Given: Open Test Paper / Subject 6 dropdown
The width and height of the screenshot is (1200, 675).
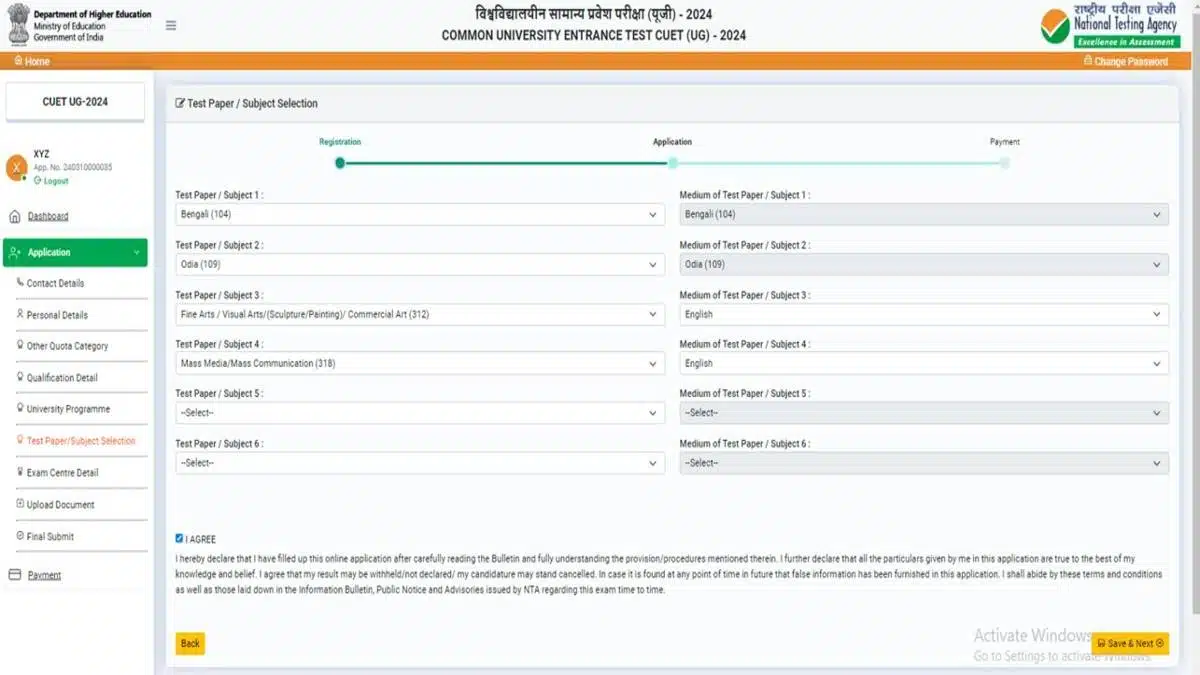Looking at the screenshot, I should (420, 463).
